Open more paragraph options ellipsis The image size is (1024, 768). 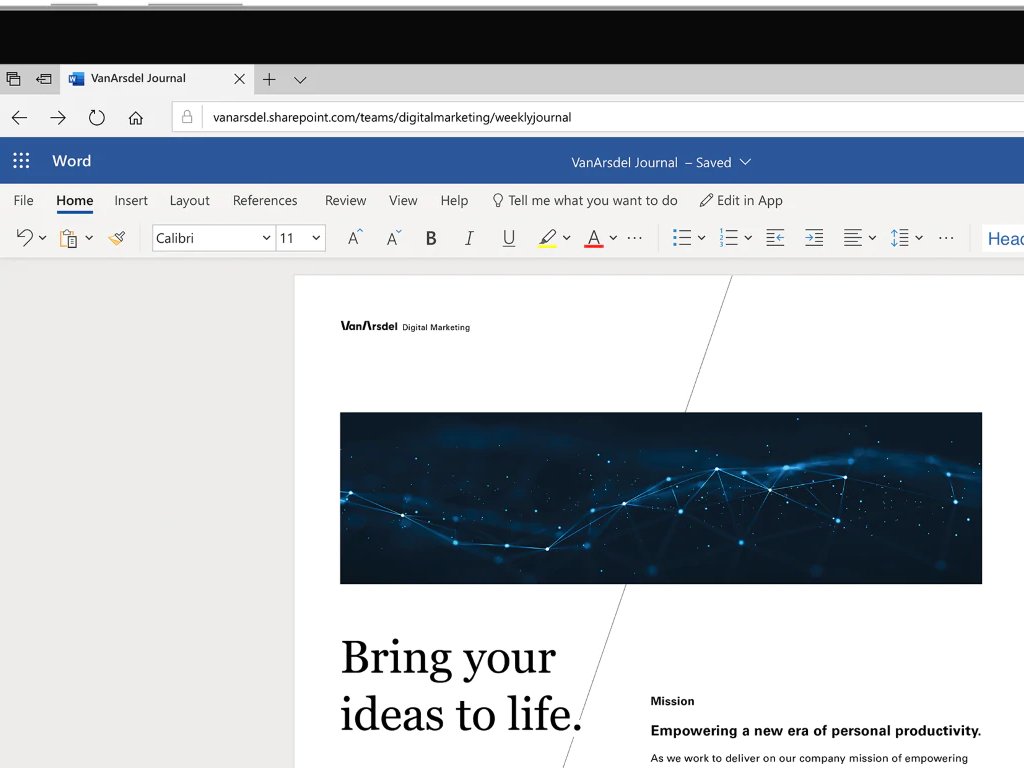pyautogui.click(x=946, y=238)
